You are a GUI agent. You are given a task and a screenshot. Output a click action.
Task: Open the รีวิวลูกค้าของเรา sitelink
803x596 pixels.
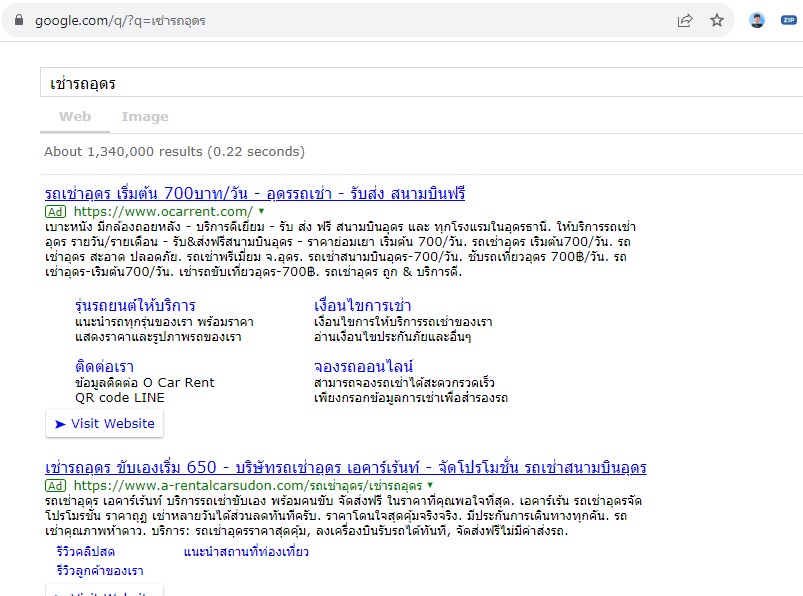pos(100,570)
